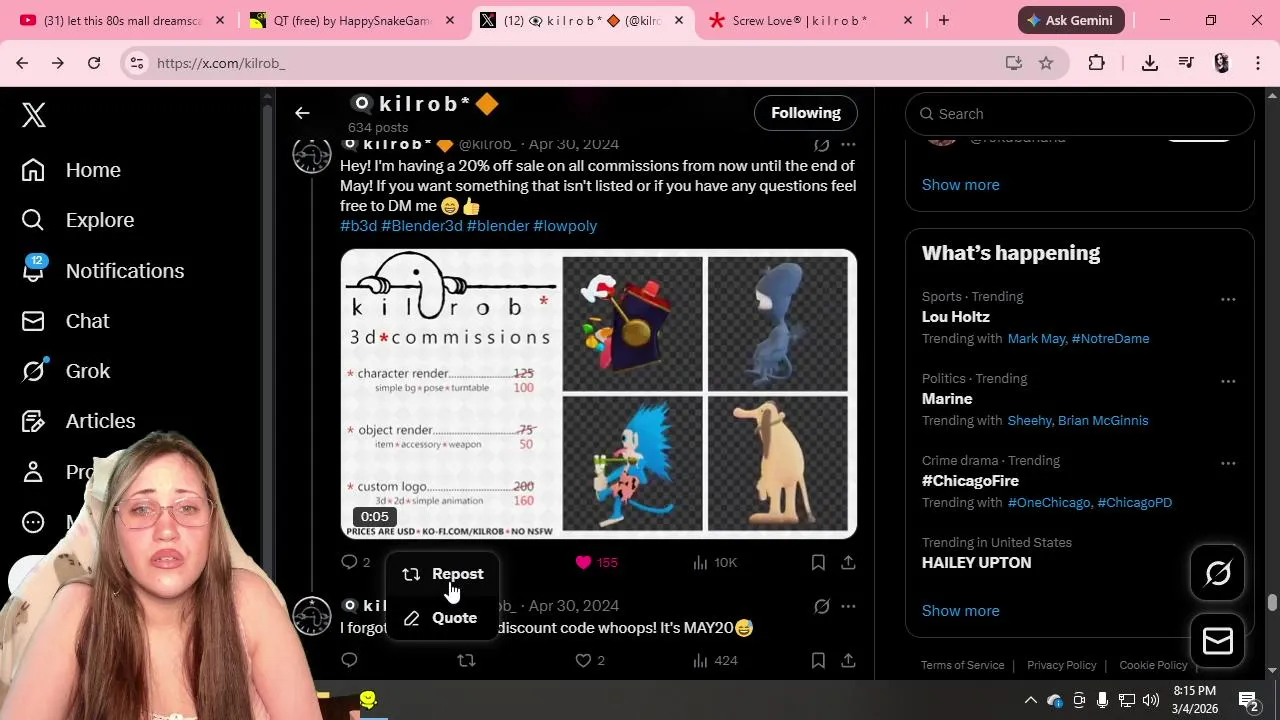Play the kilrob 3d commissions video
The width and height of the screenshot is (1280, 720).
point(599,394)
